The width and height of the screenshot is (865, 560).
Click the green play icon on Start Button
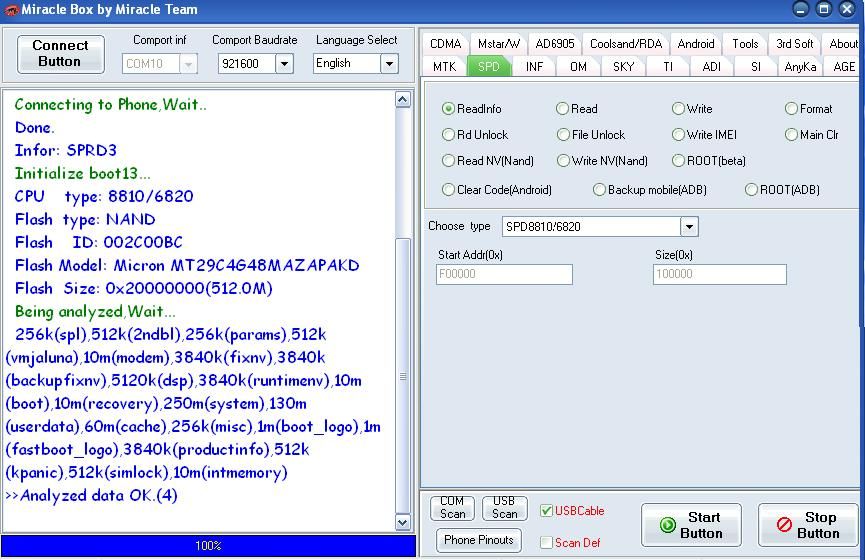[x=668, y=525]
